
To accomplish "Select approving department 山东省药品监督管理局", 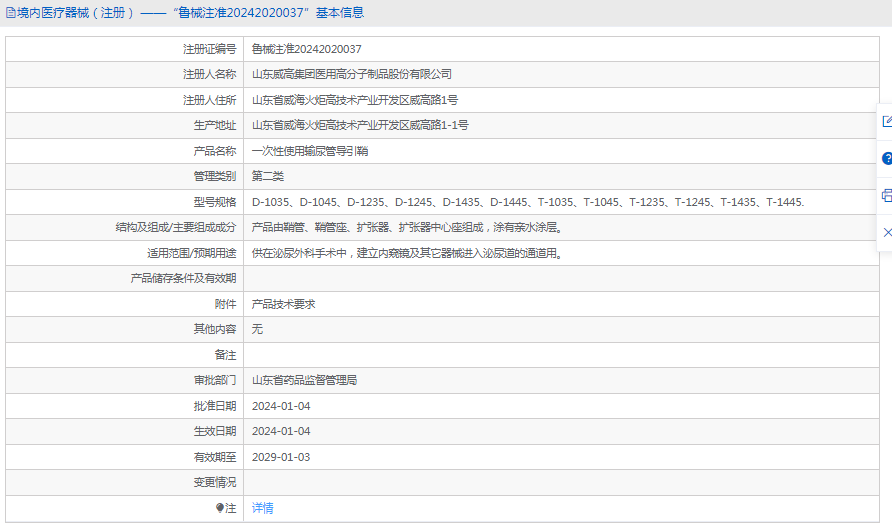I will [x=304, y=380].
